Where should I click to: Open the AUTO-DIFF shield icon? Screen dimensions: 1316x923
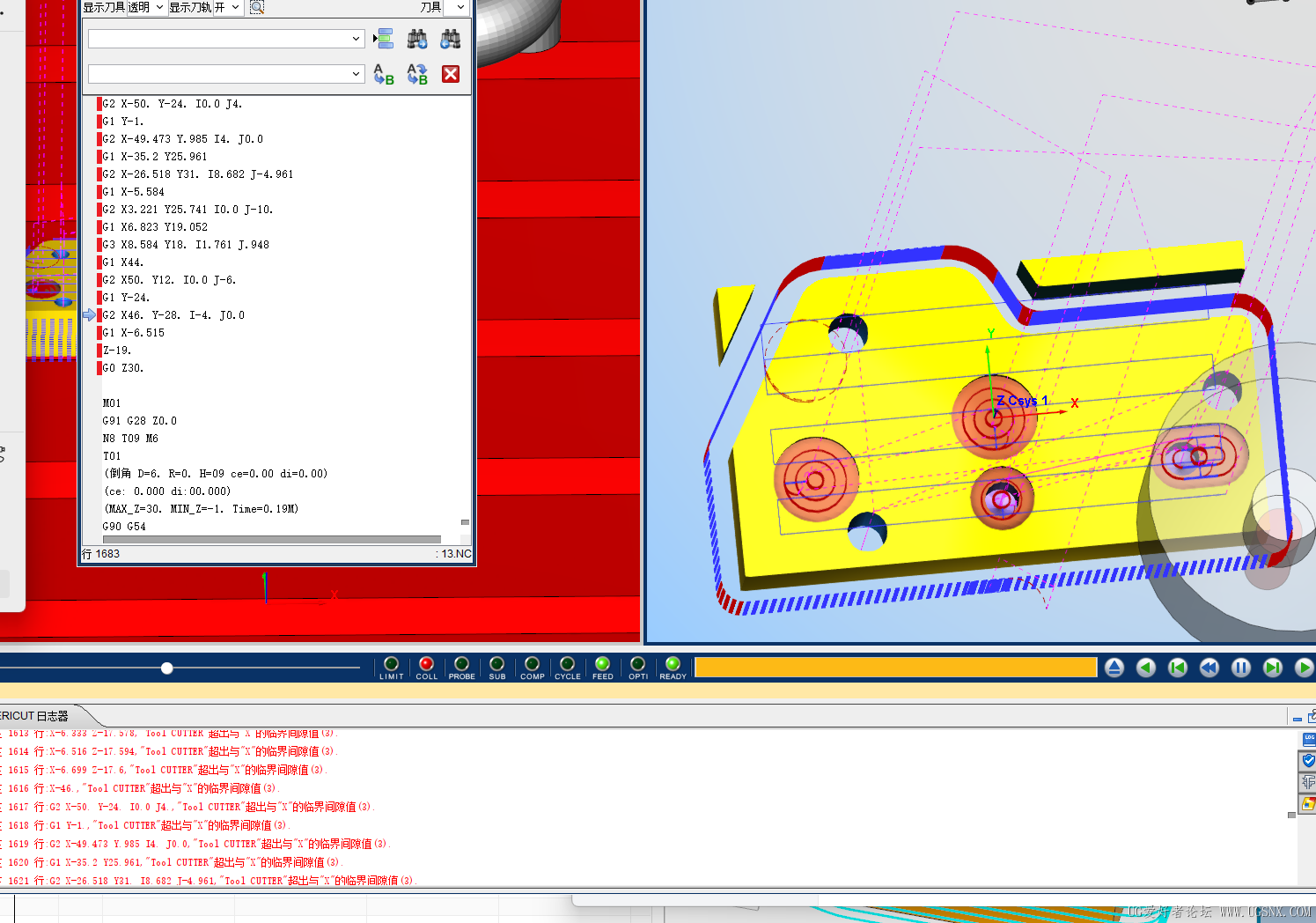pos(1308,760)
